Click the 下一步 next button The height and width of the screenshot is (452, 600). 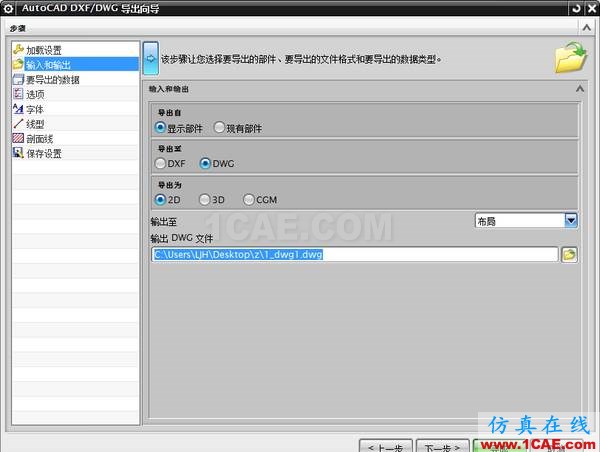[x=442, y=446]
